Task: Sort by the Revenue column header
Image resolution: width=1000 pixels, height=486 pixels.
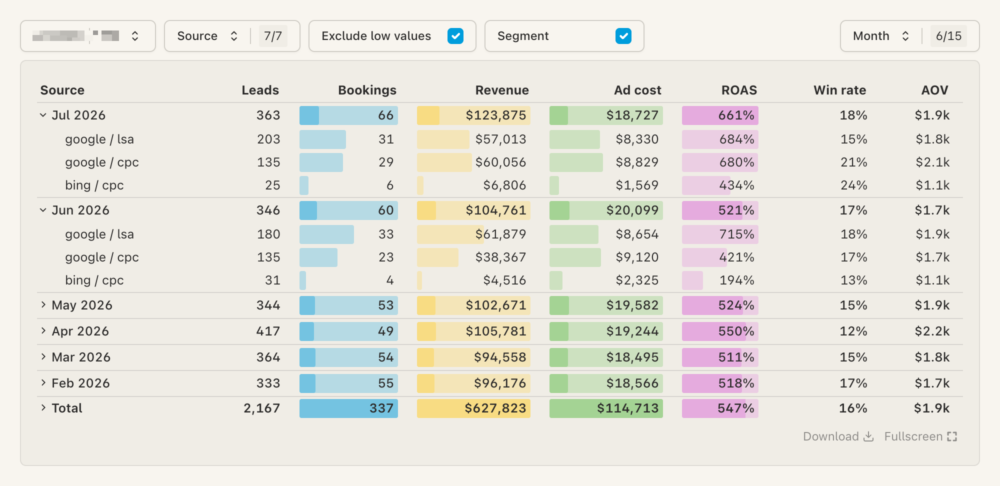Action: point(502,91)
